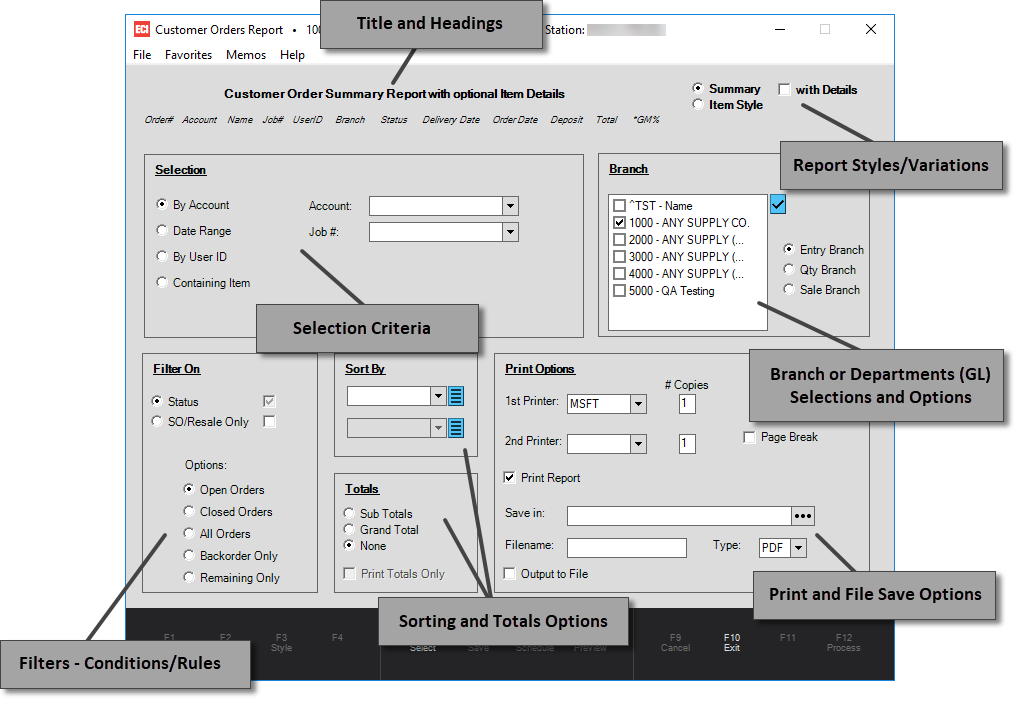Select the SO/Resale Only filter
The height and width of the screenshot is (707, 1023).
click(x=157, y=421)
